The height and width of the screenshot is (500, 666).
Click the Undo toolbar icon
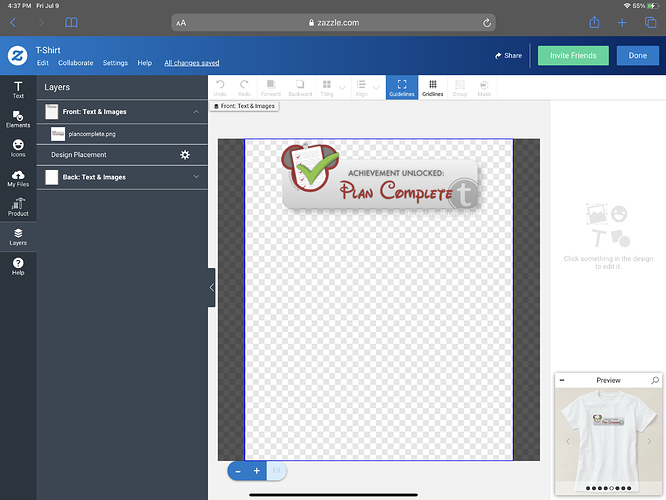220,88
